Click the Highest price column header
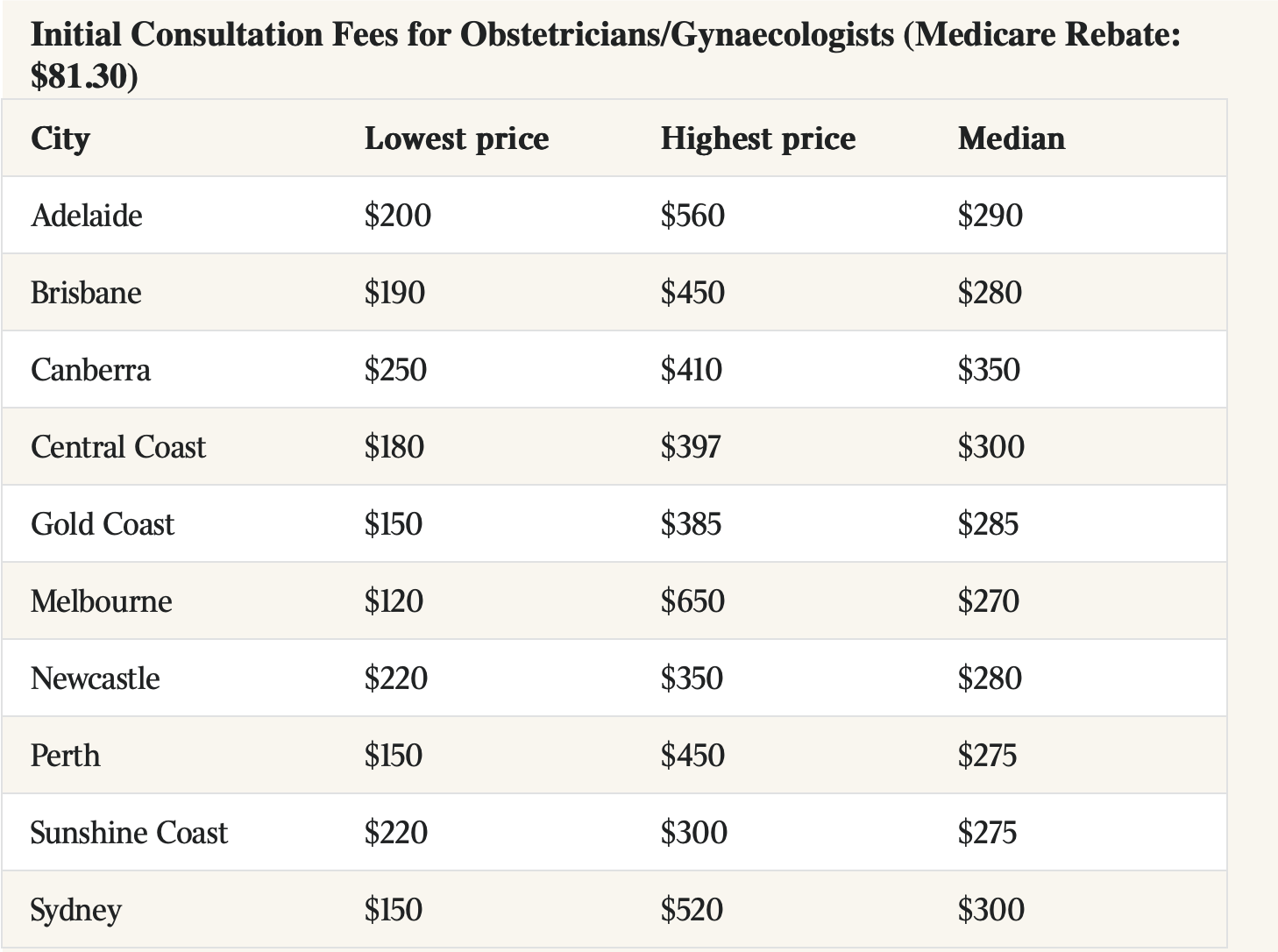Screen dimensions: 1278x952 pos(758,139)
